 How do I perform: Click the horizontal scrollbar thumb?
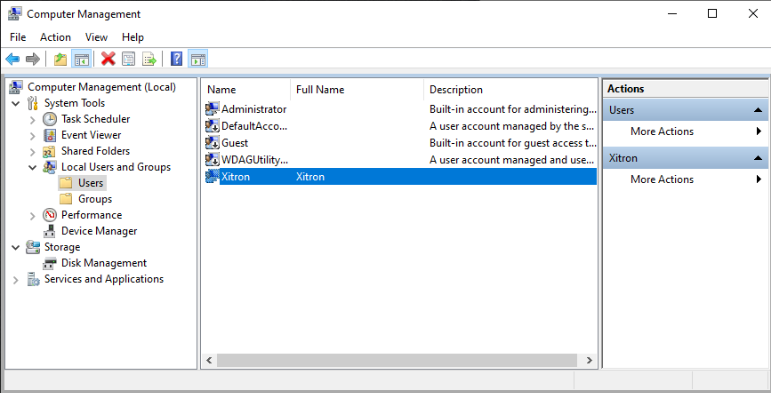(397, 361)
